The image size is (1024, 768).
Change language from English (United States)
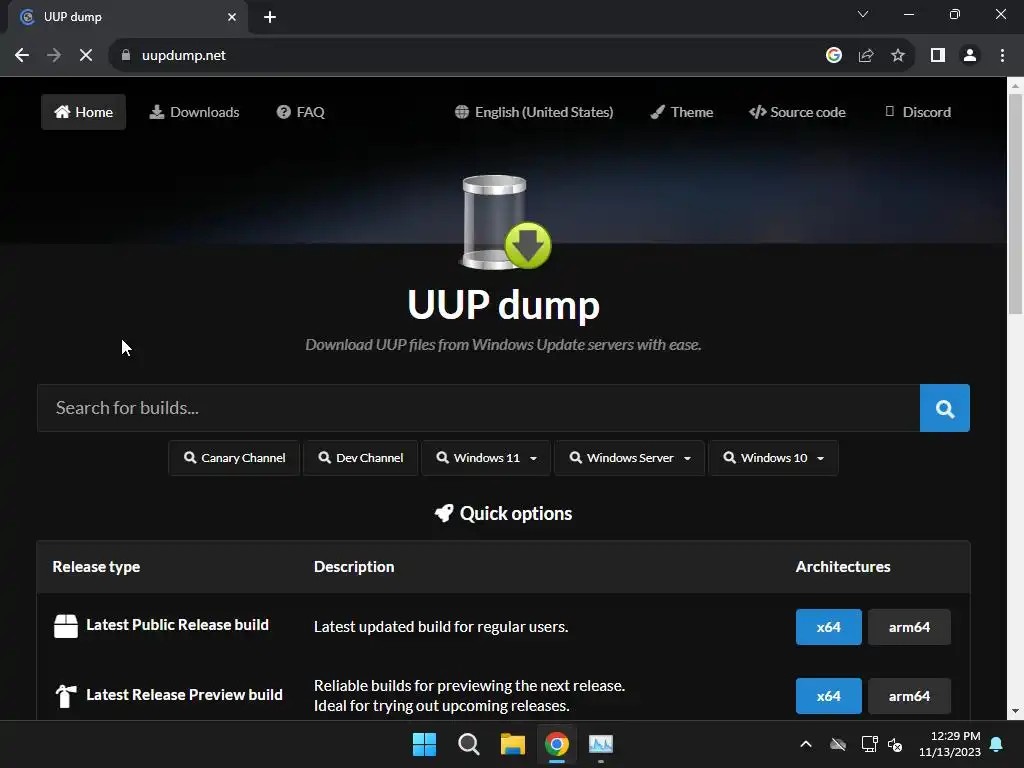pos(534,112)
